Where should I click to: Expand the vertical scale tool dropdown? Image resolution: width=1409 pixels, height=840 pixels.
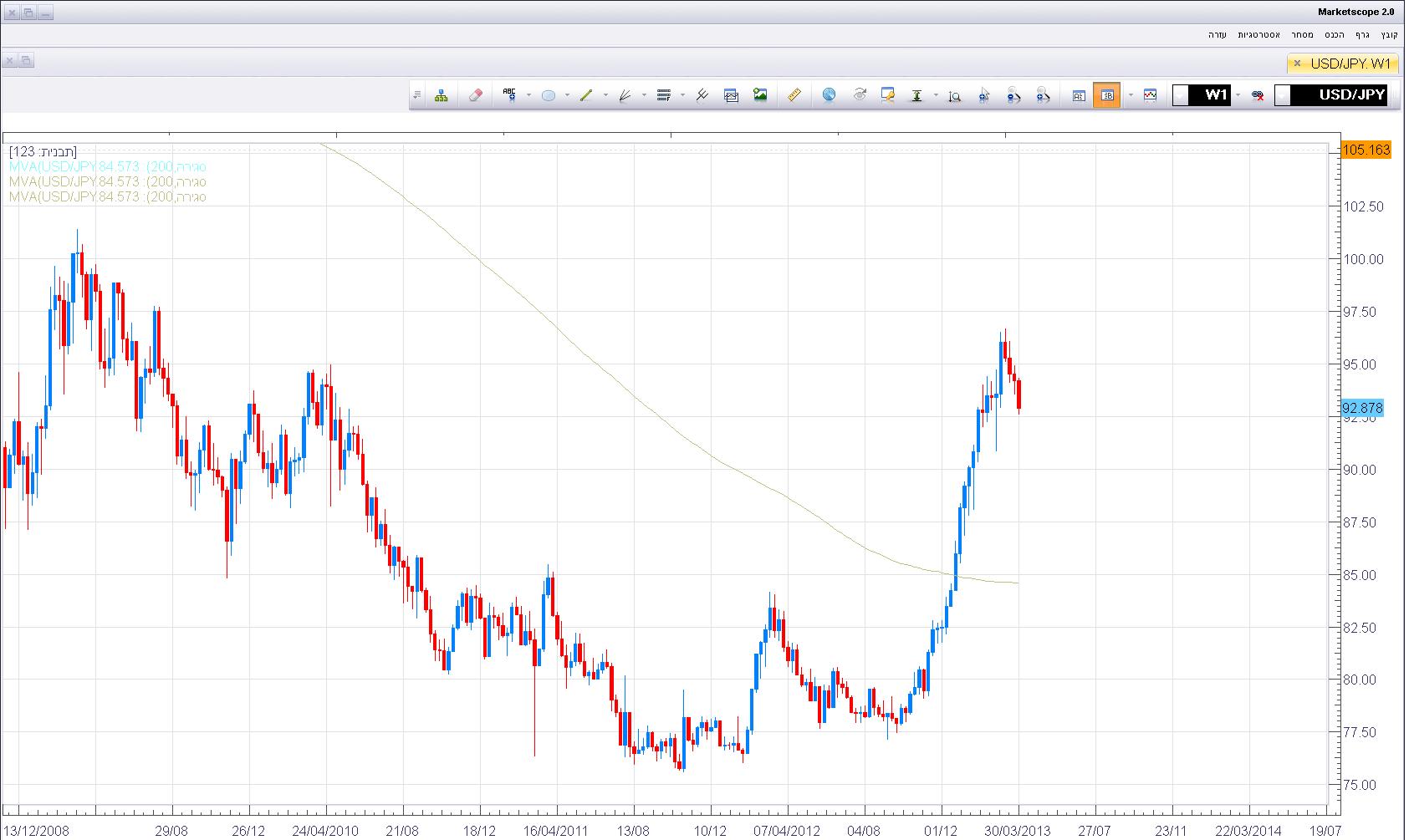point(936,95)
